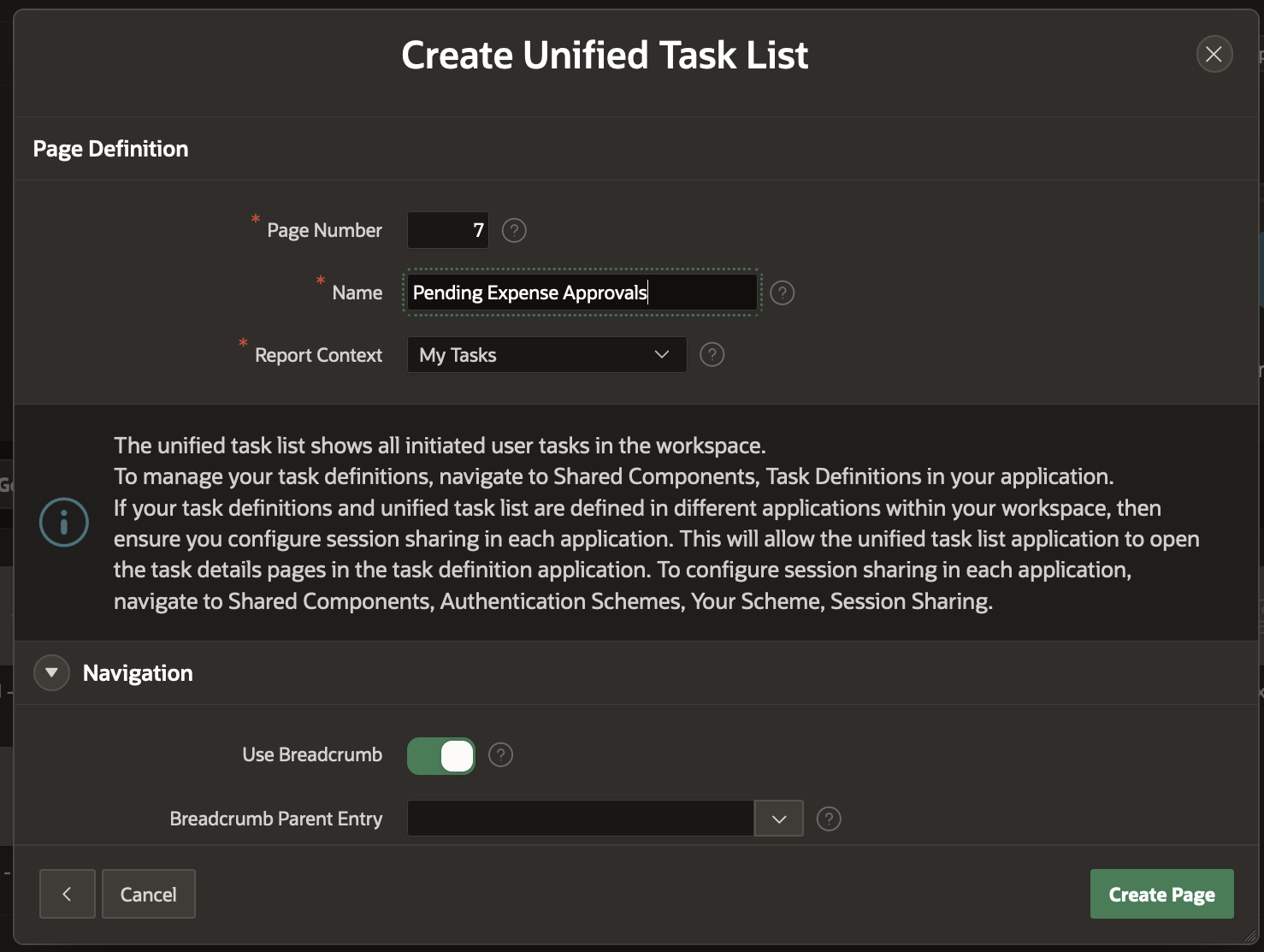
Task: Click help icon next to Page Number
Action: [514, 230]
